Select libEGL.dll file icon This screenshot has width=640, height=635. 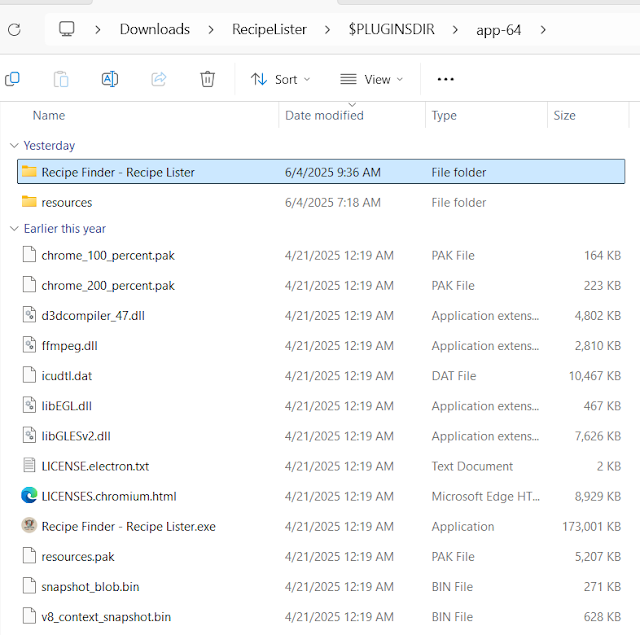point(29,405)
